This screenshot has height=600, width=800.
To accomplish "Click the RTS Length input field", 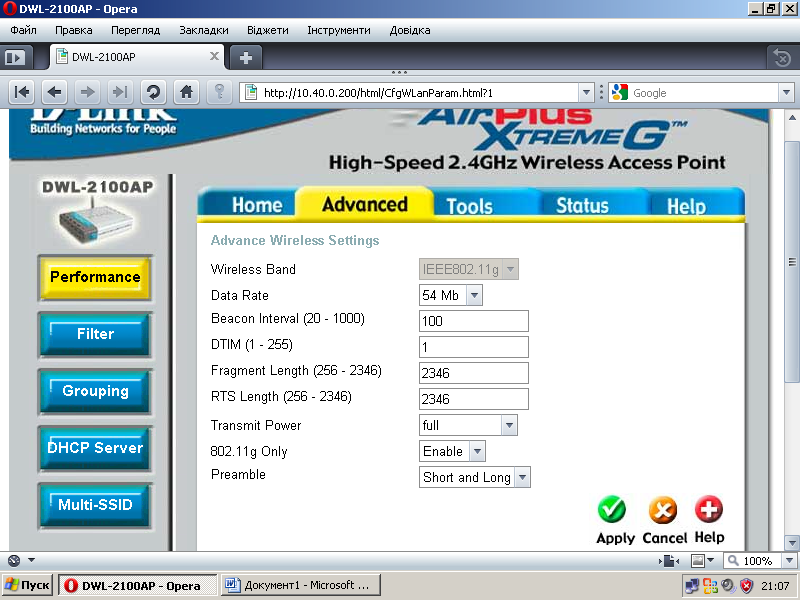I will (x=473, y=399).
